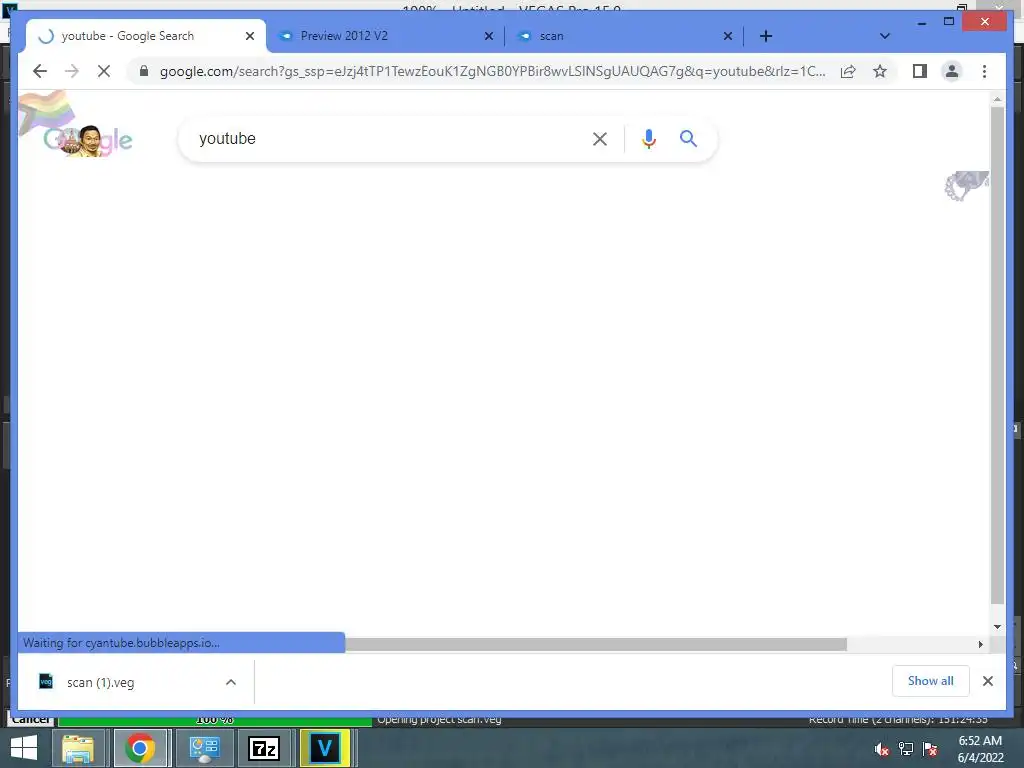Submit search with magnifier icon
The height and width of the screenshot is (768, 1024).
click(688, 138)
